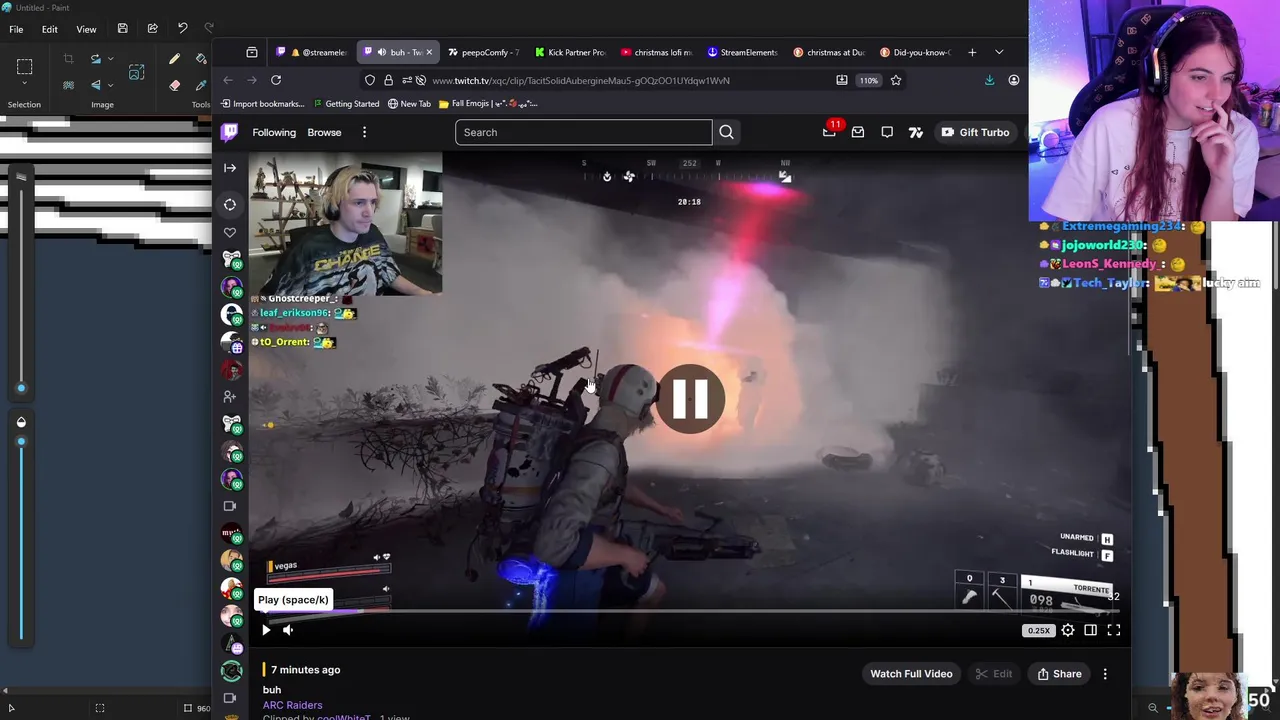Click the Twitch Search field
1280x720 pixels.
583,132
